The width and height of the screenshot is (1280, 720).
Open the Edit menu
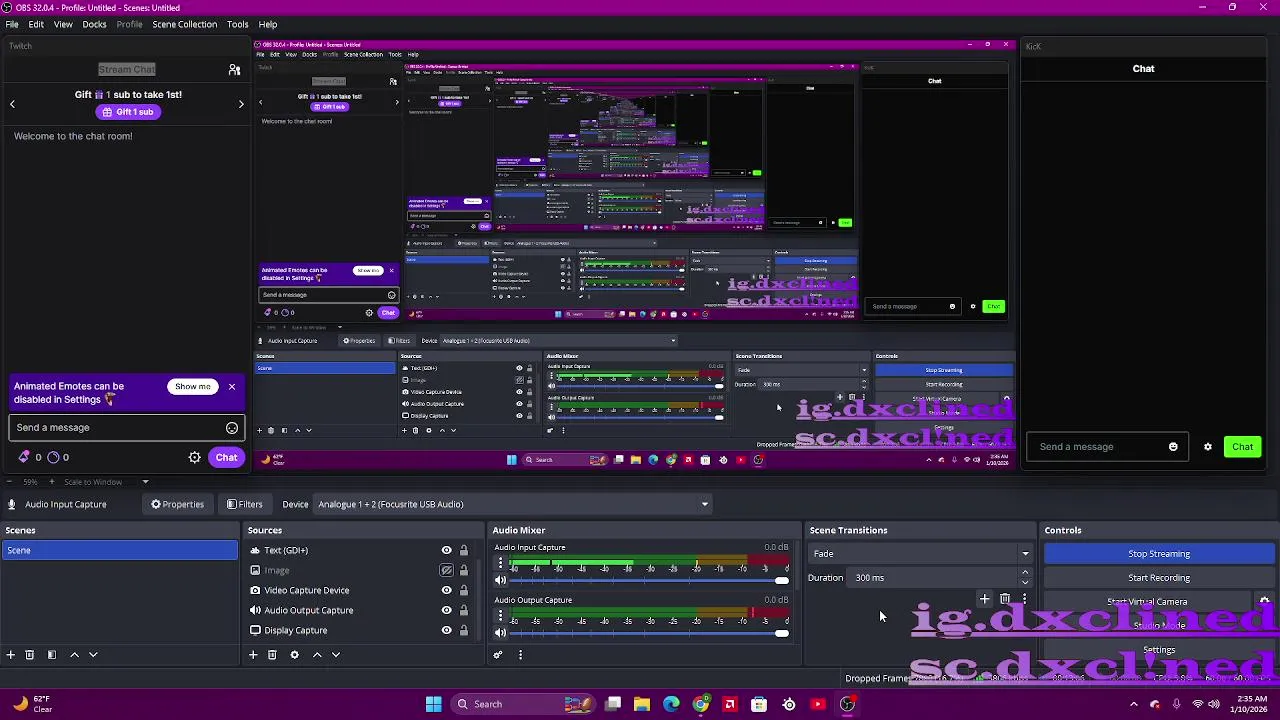click(36, 24)
